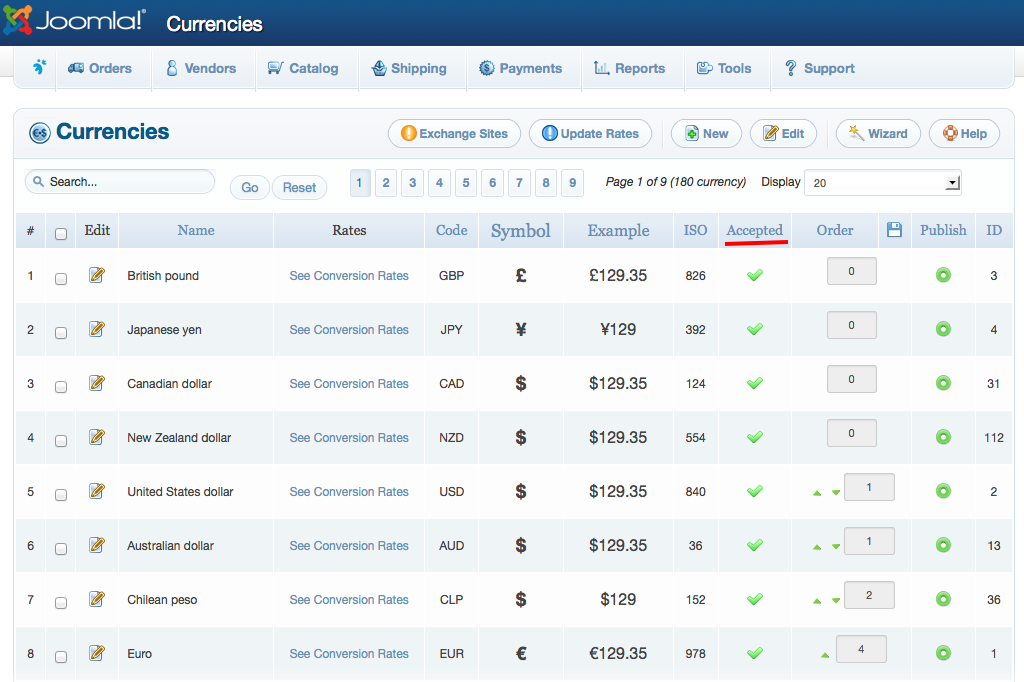Focus the Search input field
Screen dimensions: 1024x682
pos(120,182)
